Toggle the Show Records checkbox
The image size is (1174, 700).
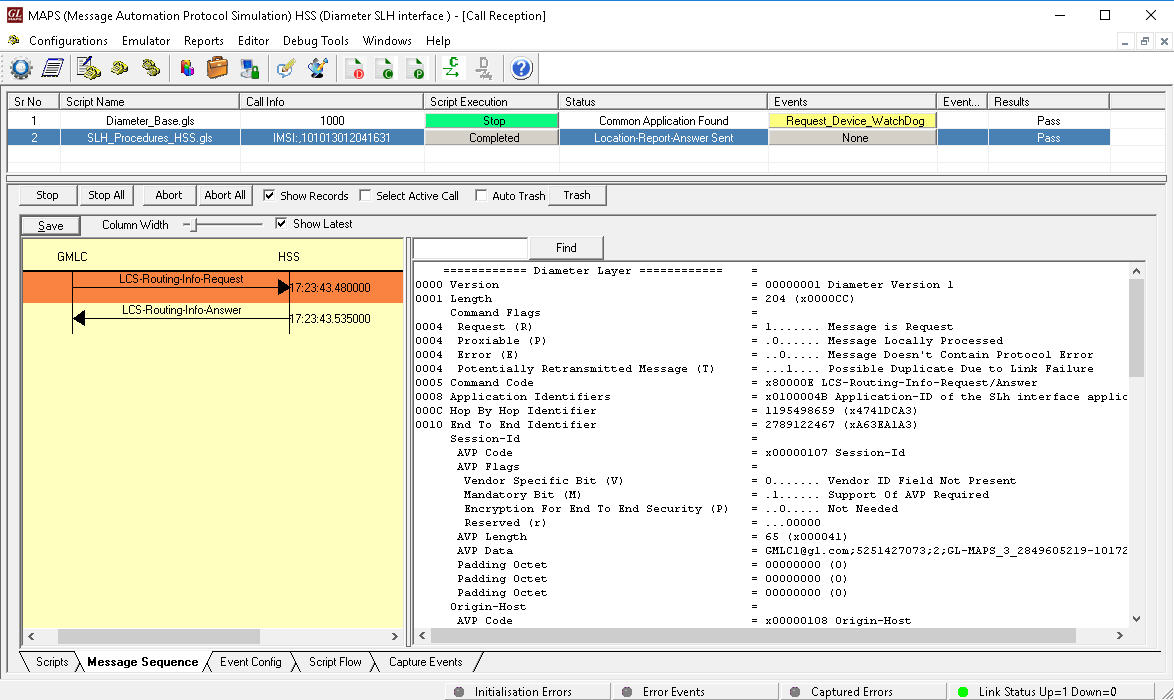point(269,196)
